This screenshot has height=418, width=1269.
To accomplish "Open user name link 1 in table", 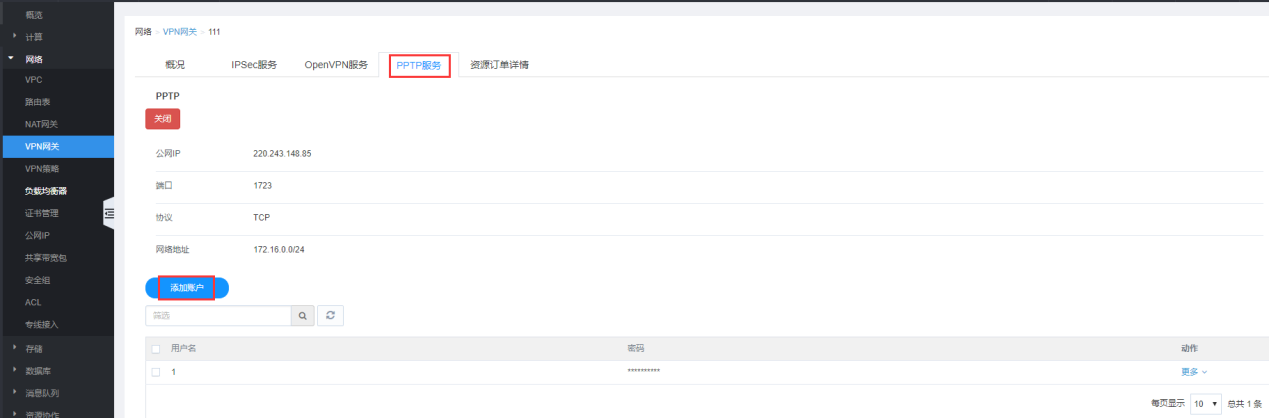I will coord(173,372).
